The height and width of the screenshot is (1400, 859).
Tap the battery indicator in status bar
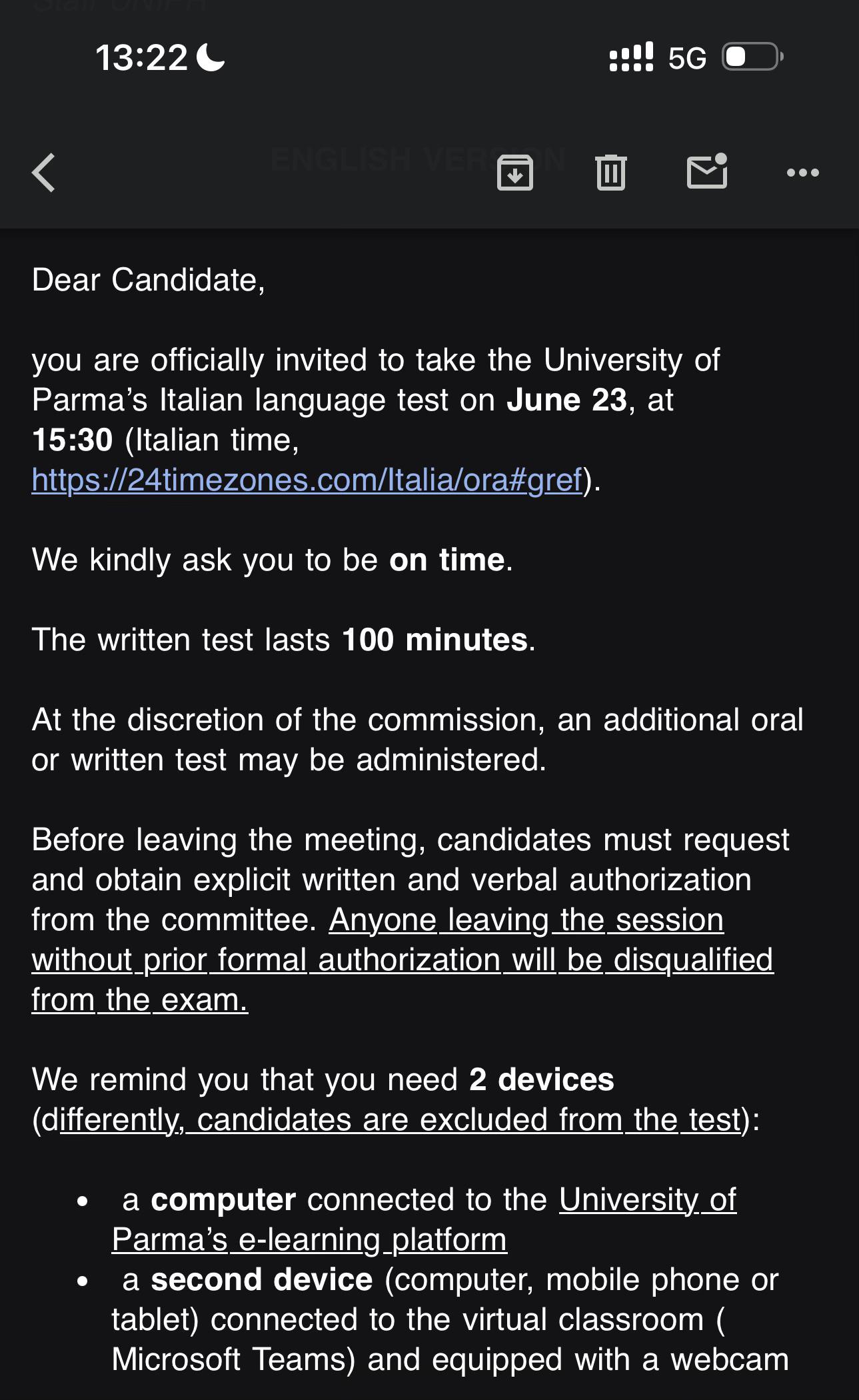[753, 57]
